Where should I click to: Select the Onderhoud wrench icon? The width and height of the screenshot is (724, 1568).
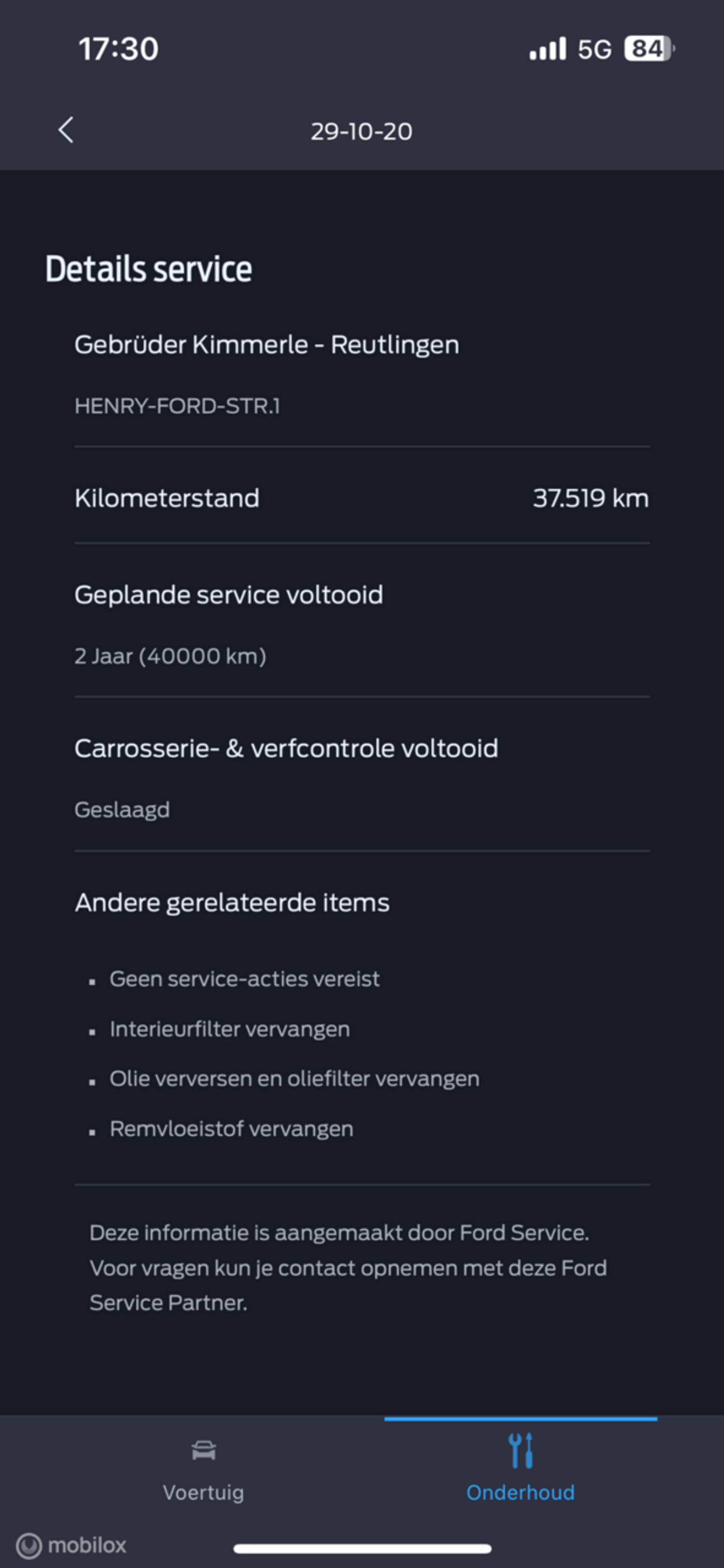coord(521,1451)
